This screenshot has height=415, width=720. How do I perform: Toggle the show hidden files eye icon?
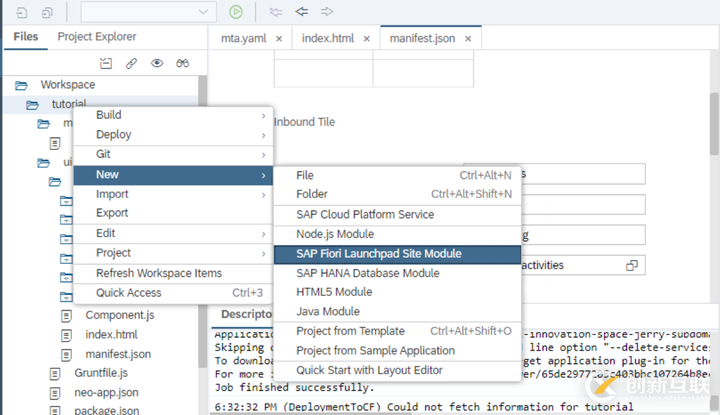(157, 63)
